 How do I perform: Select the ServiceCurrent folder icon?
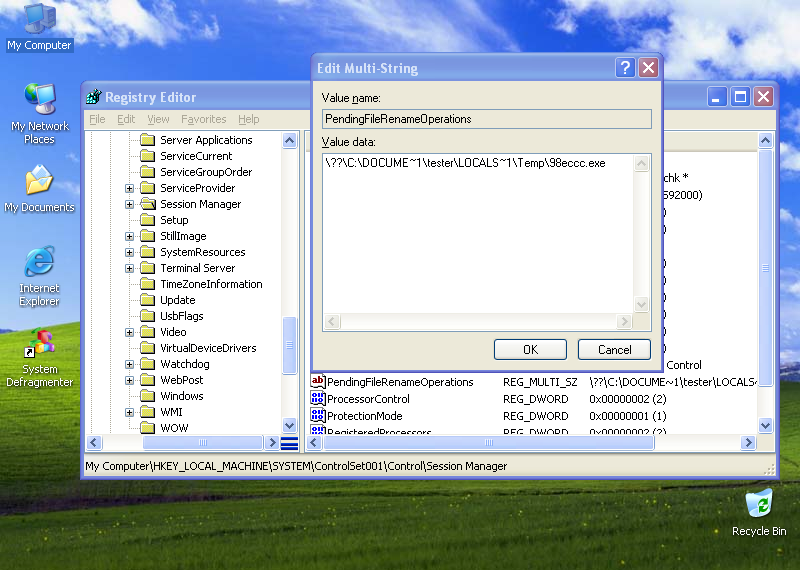point(147,156)
